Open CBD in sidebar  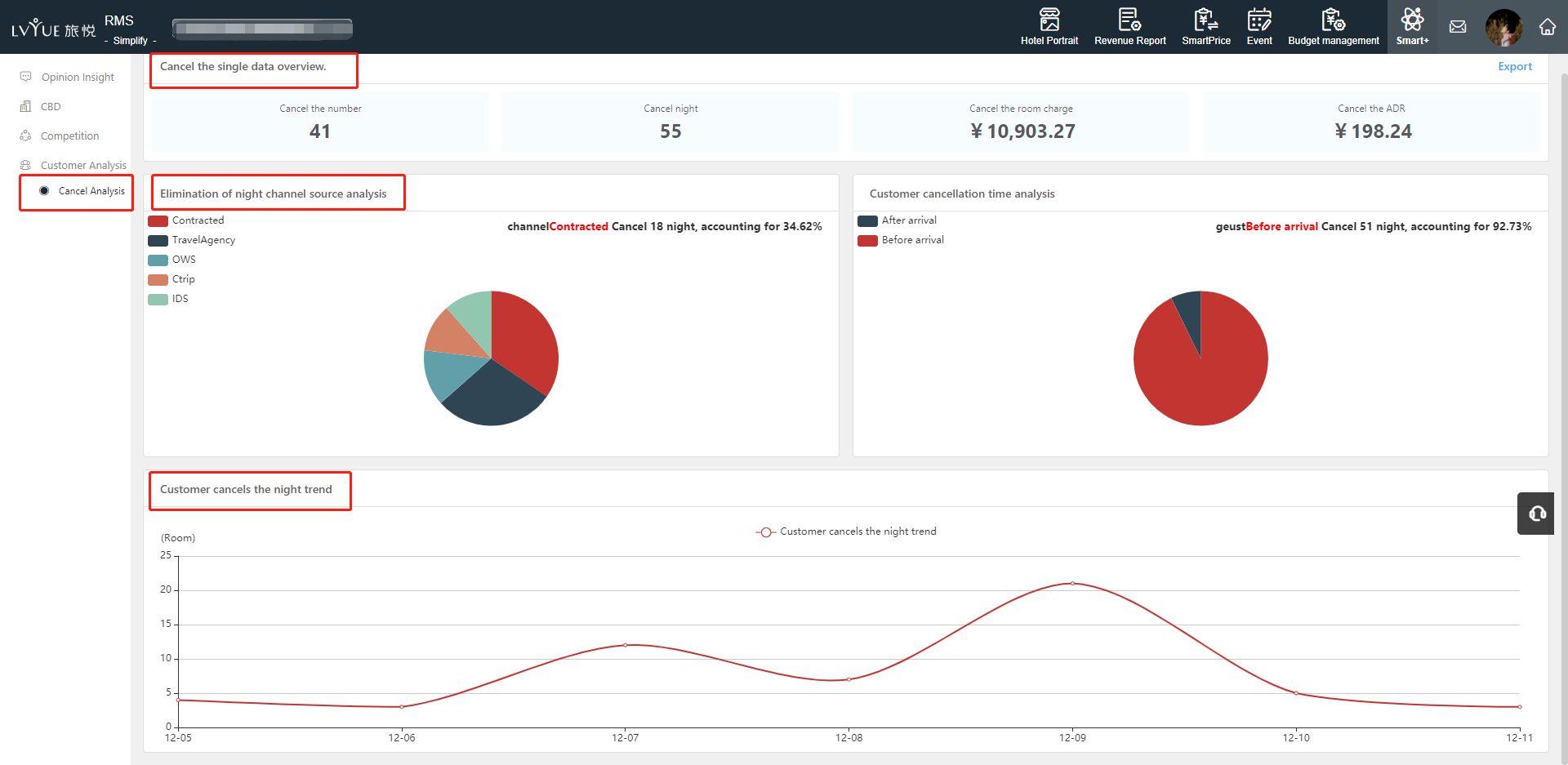[x=51, y=106]
